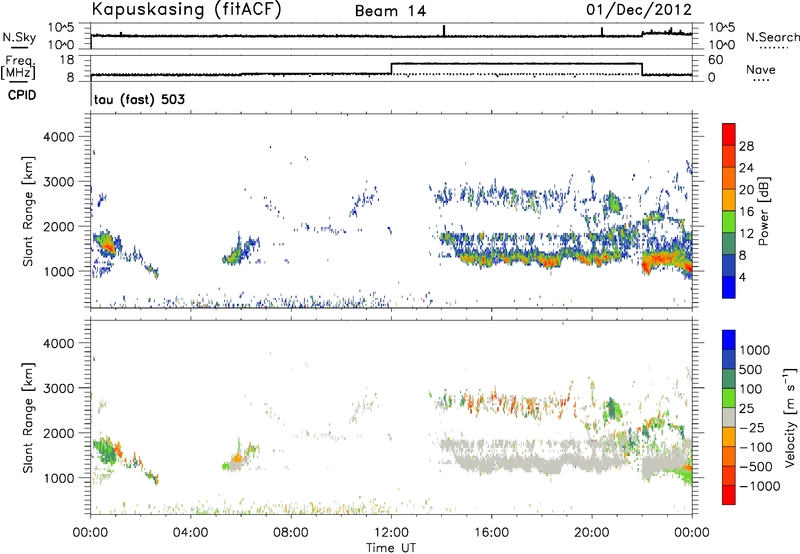Select the tau (fast) 503 text
The height and width of the screenshot is (554, 800).
coord(139,99)
